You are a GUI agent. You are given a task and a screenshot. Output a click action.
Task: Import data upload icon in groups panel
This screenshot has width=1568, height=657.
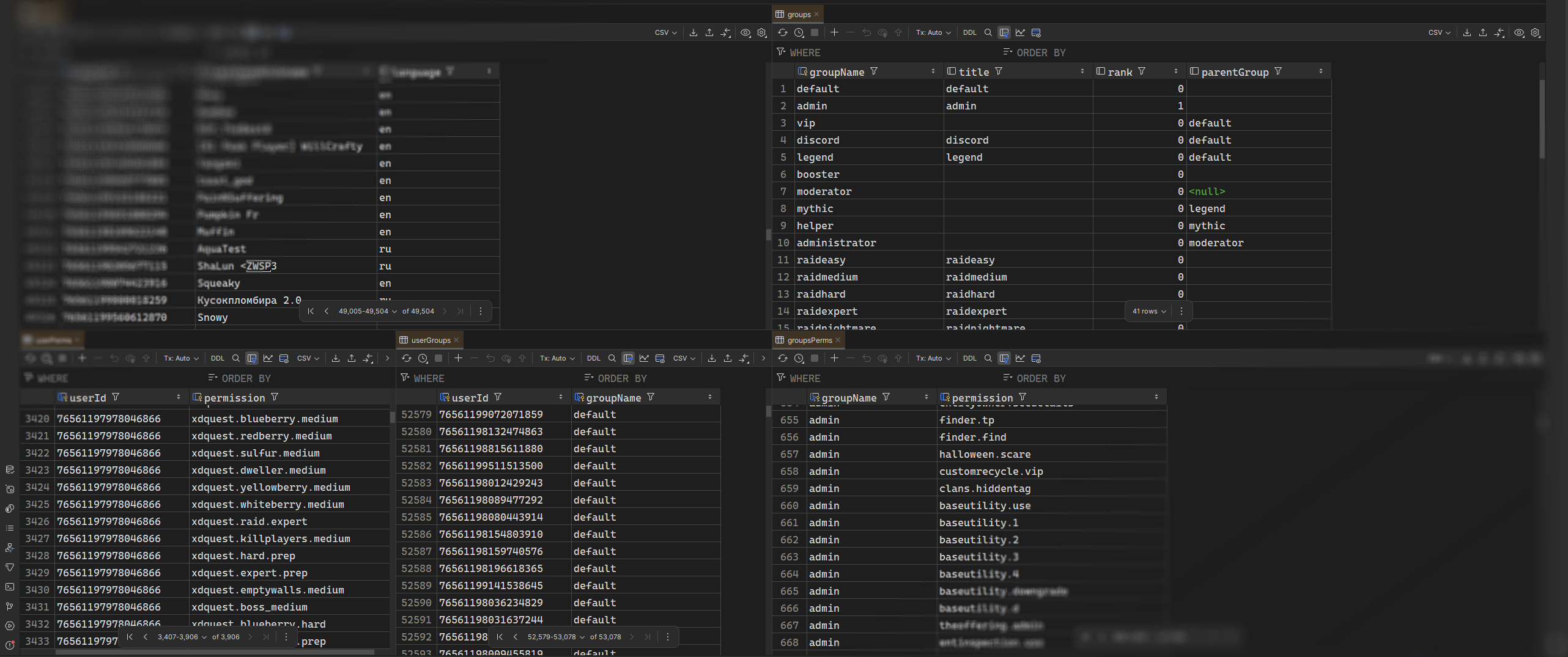[x=1483, y=32]
